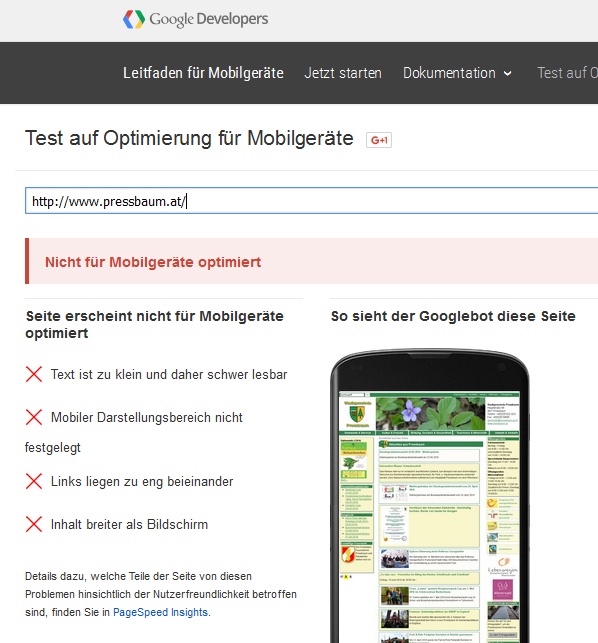Viewport: 598px width, 643px height.
Task: Click the Google Developers logo icon
Action: tap(134, 19)
